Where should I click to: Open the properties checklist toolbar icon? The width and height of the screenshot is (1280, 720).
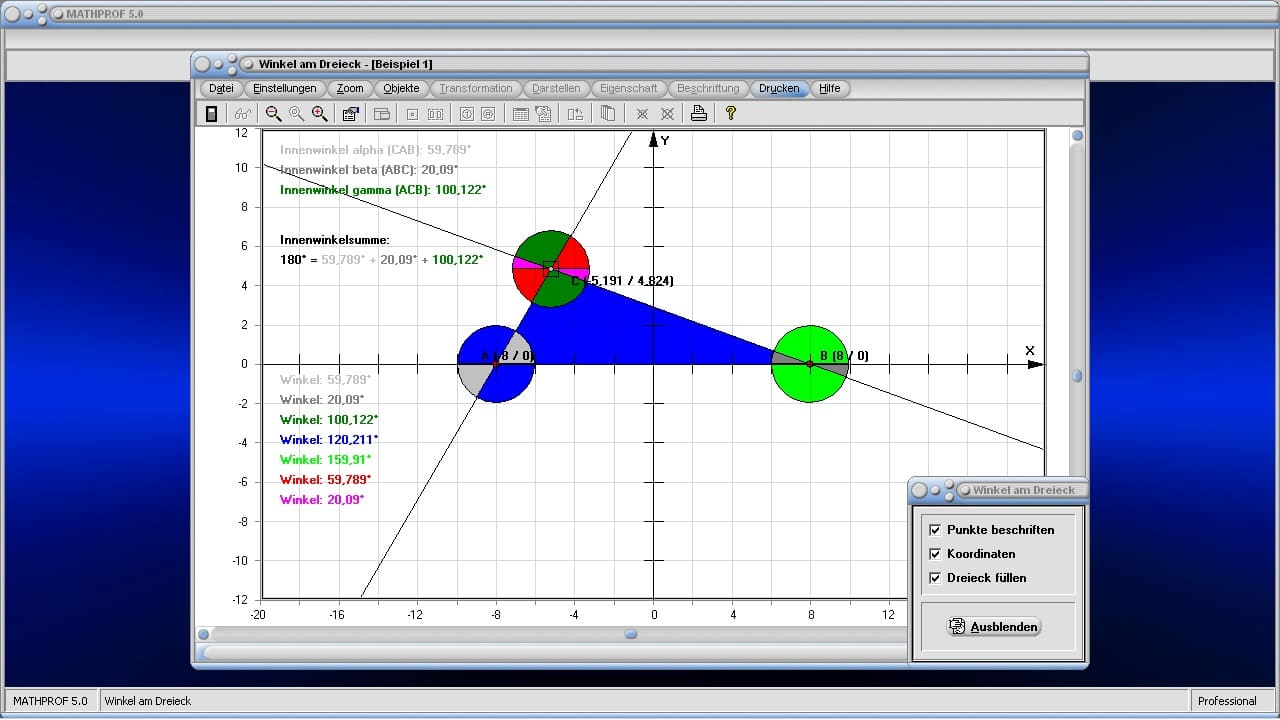tap(351, 114)
